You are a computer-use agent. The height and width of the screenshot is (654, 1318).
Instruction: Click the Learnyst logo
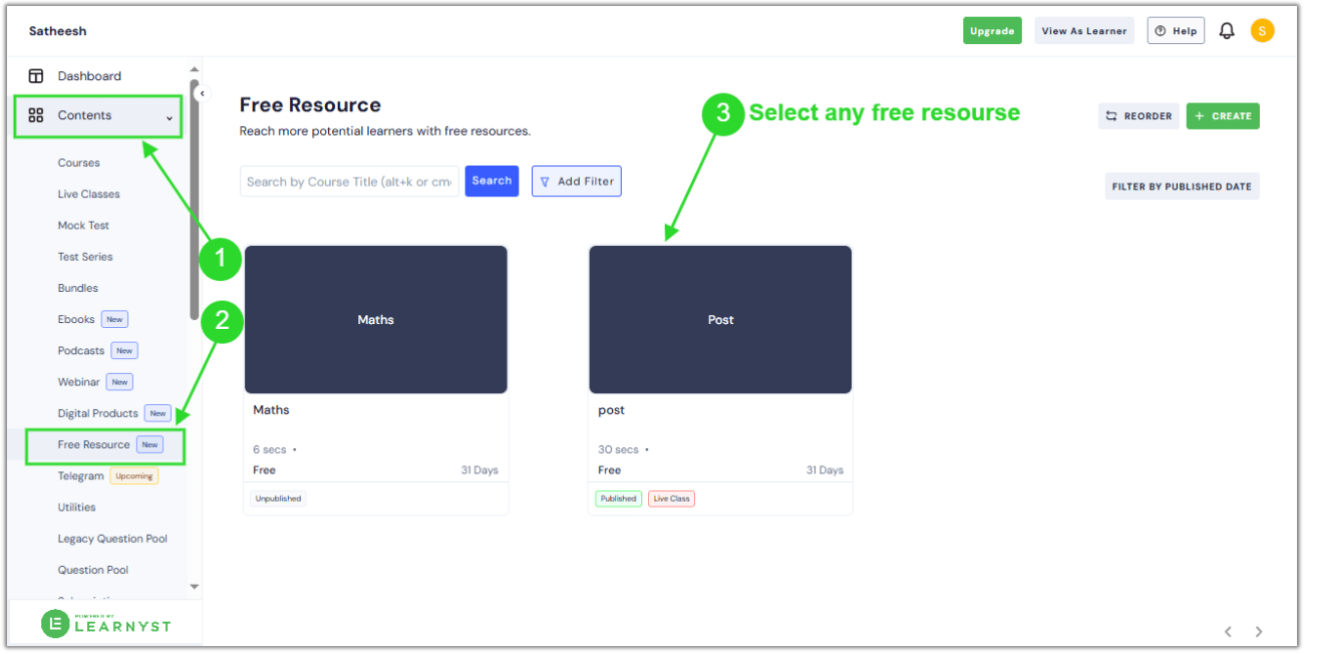pos(106,624)
